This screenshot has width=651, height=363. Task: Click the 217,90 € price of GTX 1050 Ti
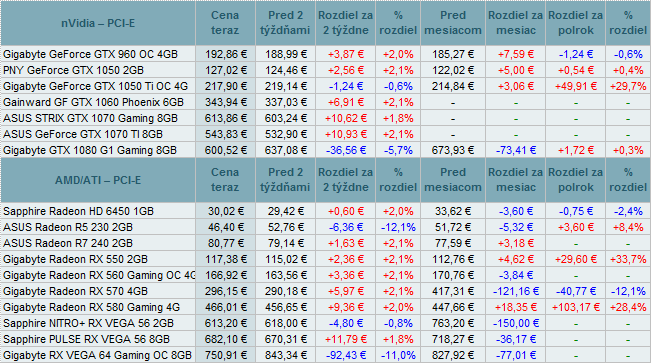(x=225, y=86)
